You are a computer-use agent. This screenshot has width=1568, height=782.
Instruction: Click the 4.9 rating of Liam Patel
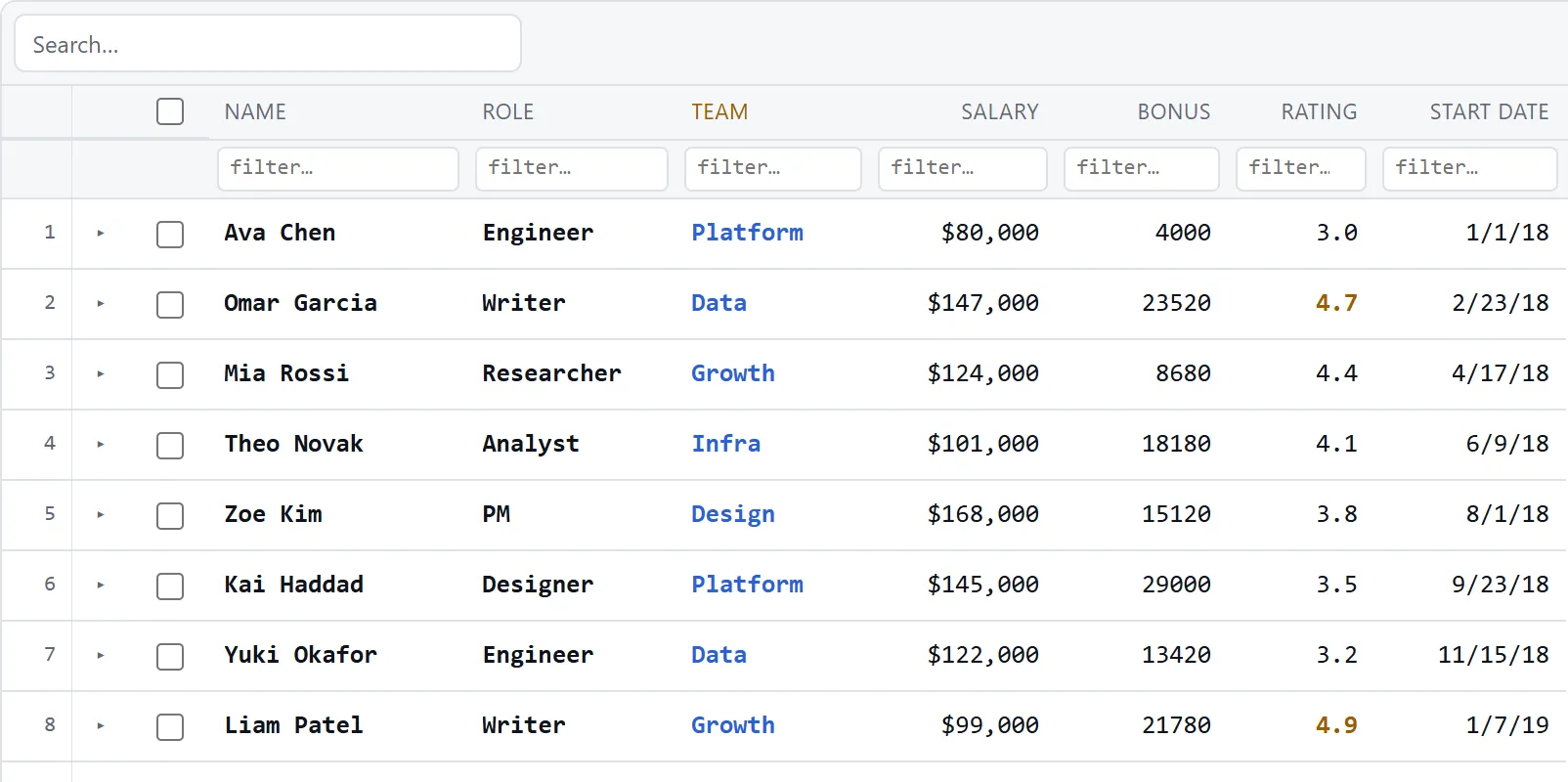point(1336,725)
